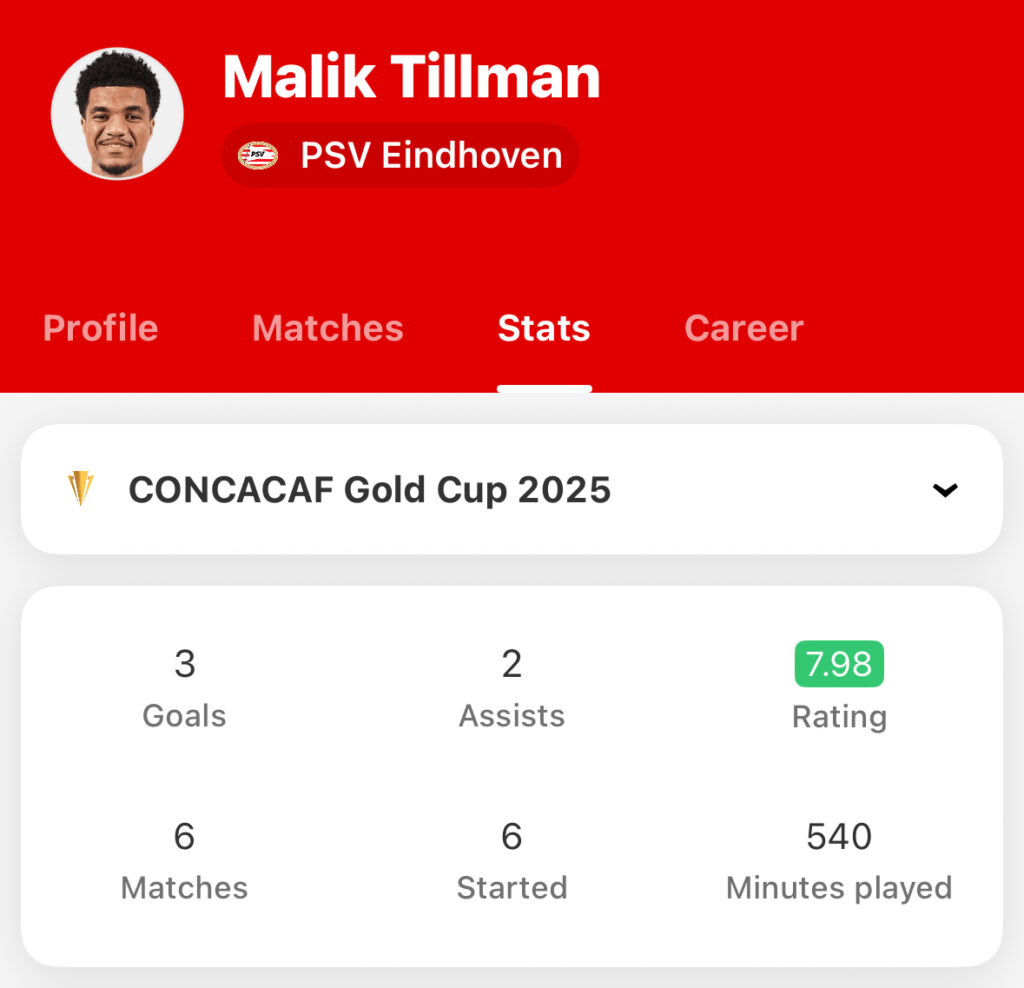Click the PSV Eindhoven club crest icon

(x=258, y=155)
